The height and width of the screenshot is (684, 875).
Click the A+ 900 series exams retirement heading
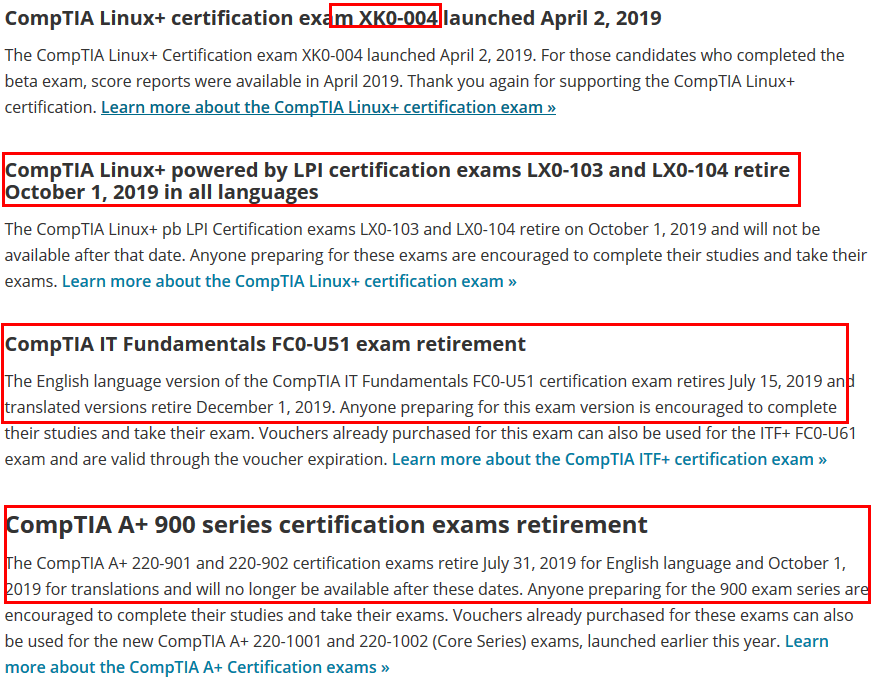(x=326, y=525)
